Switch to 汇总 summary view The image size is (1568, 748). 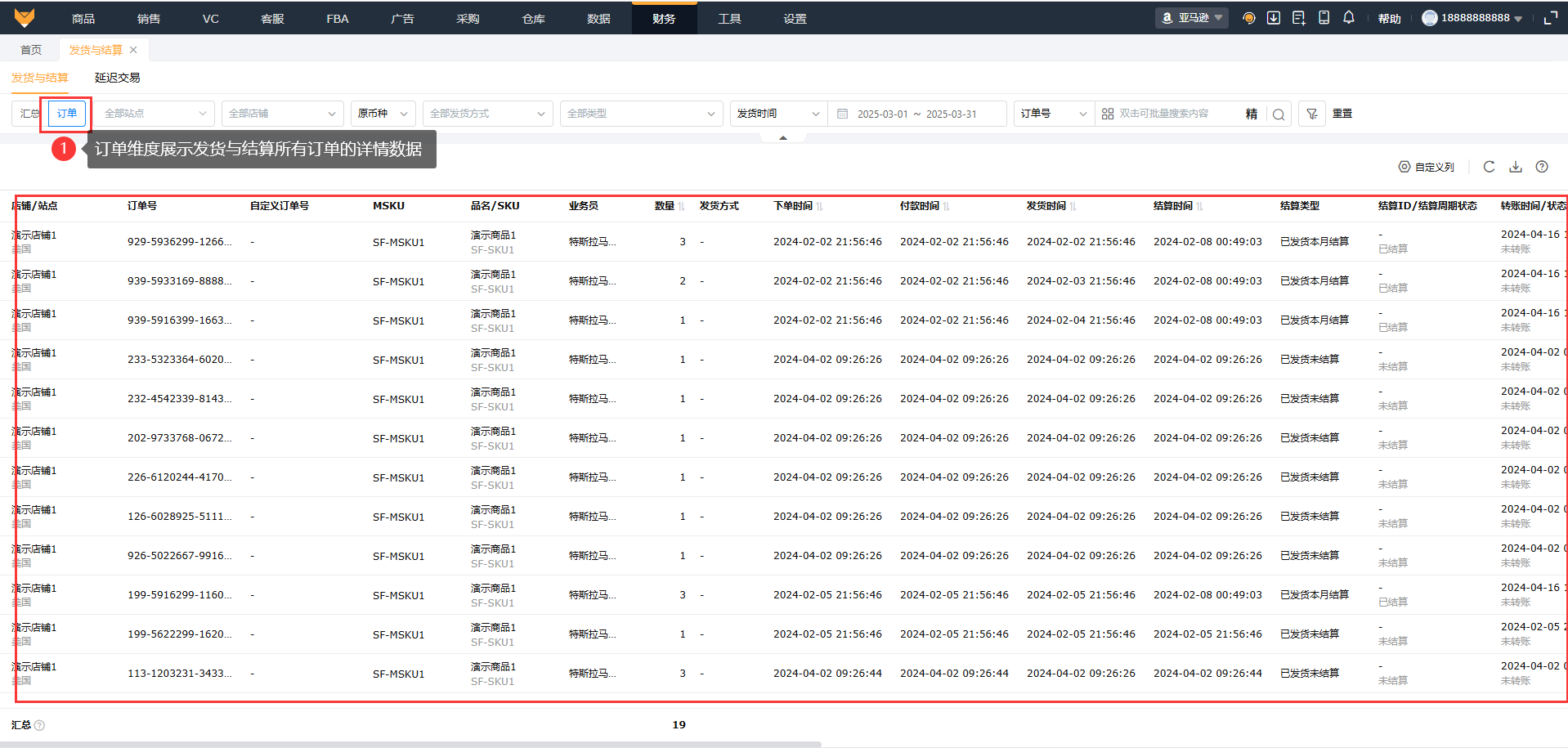point(29,114)
